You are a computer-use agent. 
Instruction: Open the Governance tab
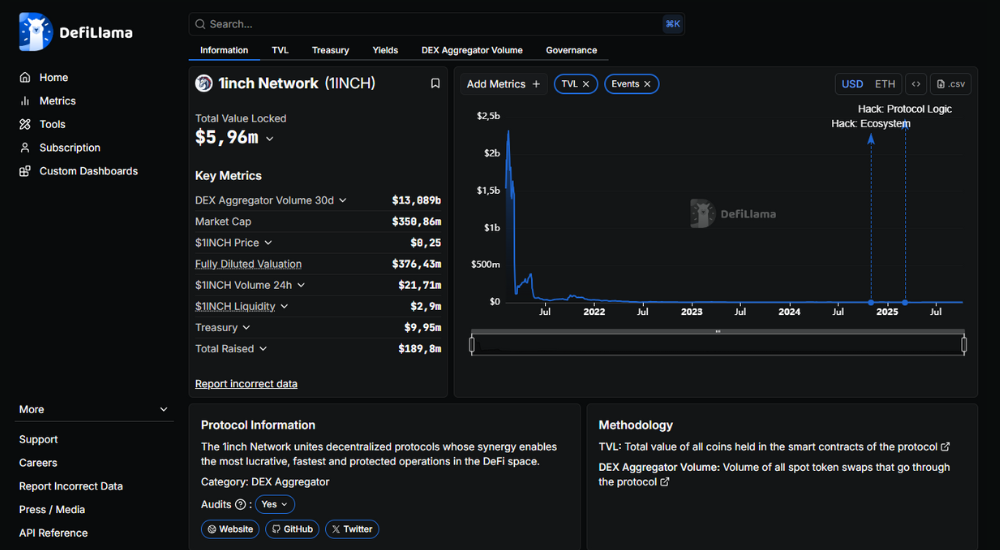click(571, 50)
